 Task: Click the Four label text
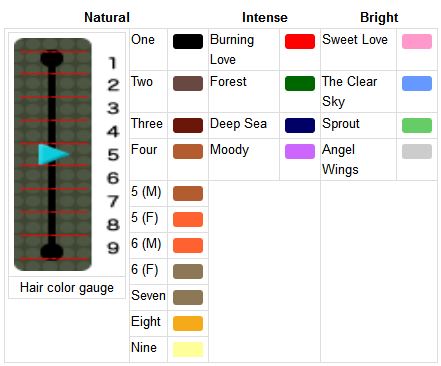click(x=144, y=150)
